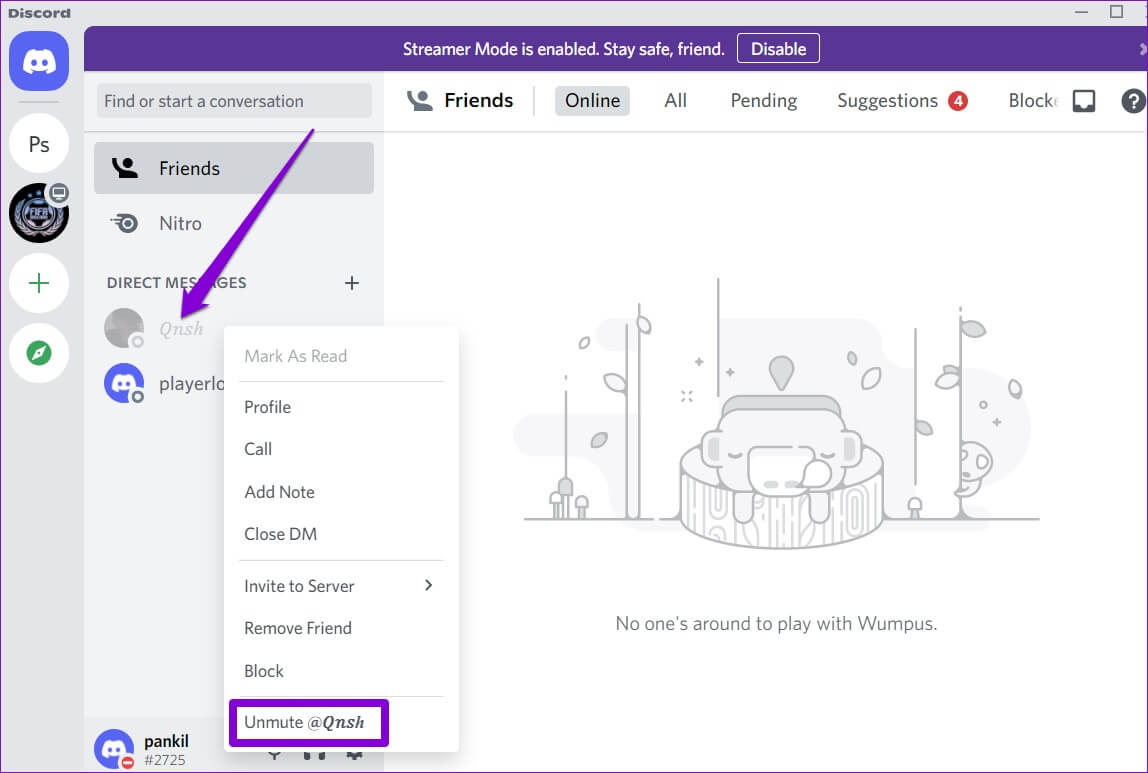Screen dimensions: 1148x773
Task: Maximize the Discord window
Action: click(x=1116, y=12)
